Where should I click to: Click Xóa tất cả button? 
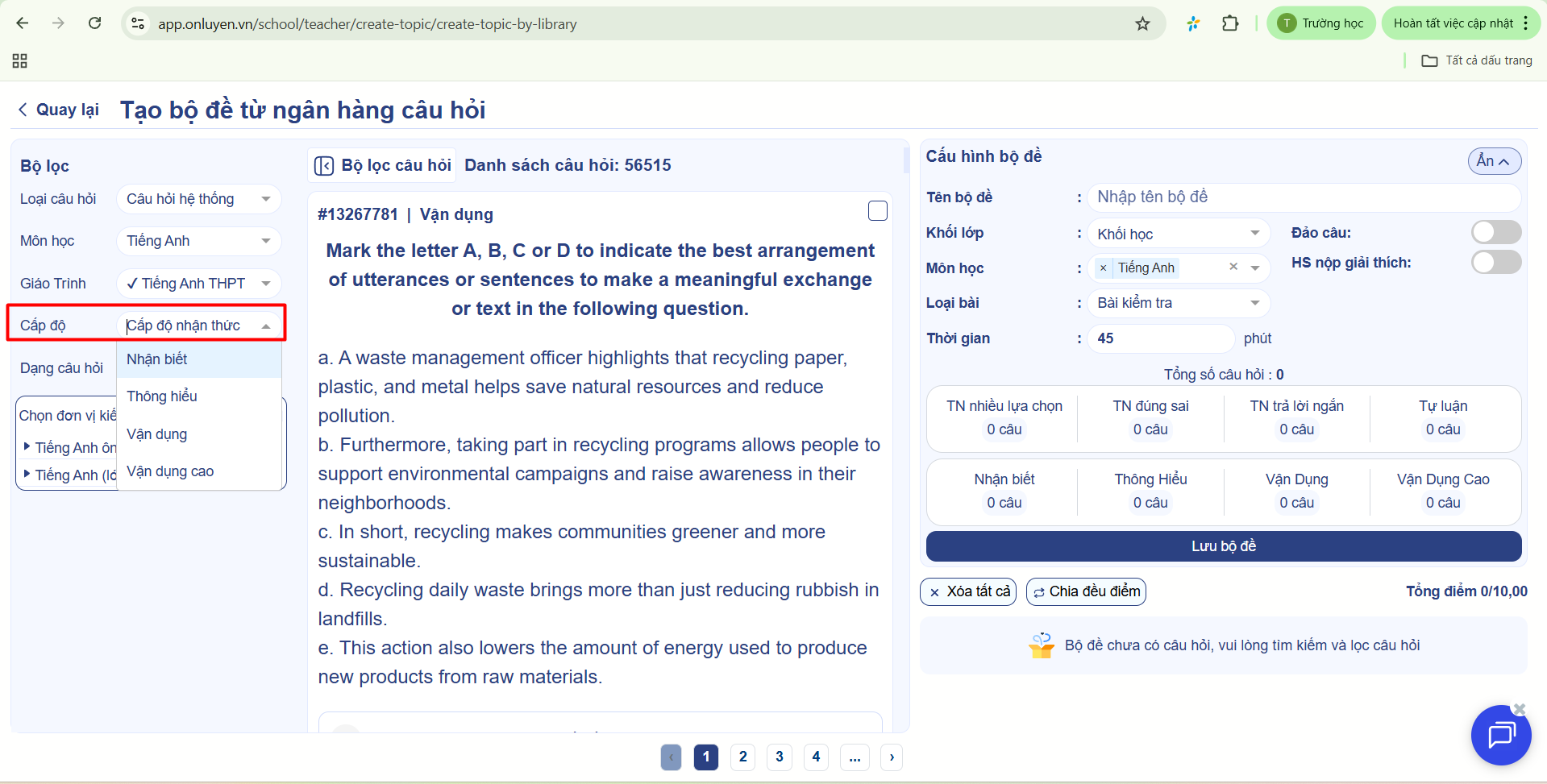point(968,592)
